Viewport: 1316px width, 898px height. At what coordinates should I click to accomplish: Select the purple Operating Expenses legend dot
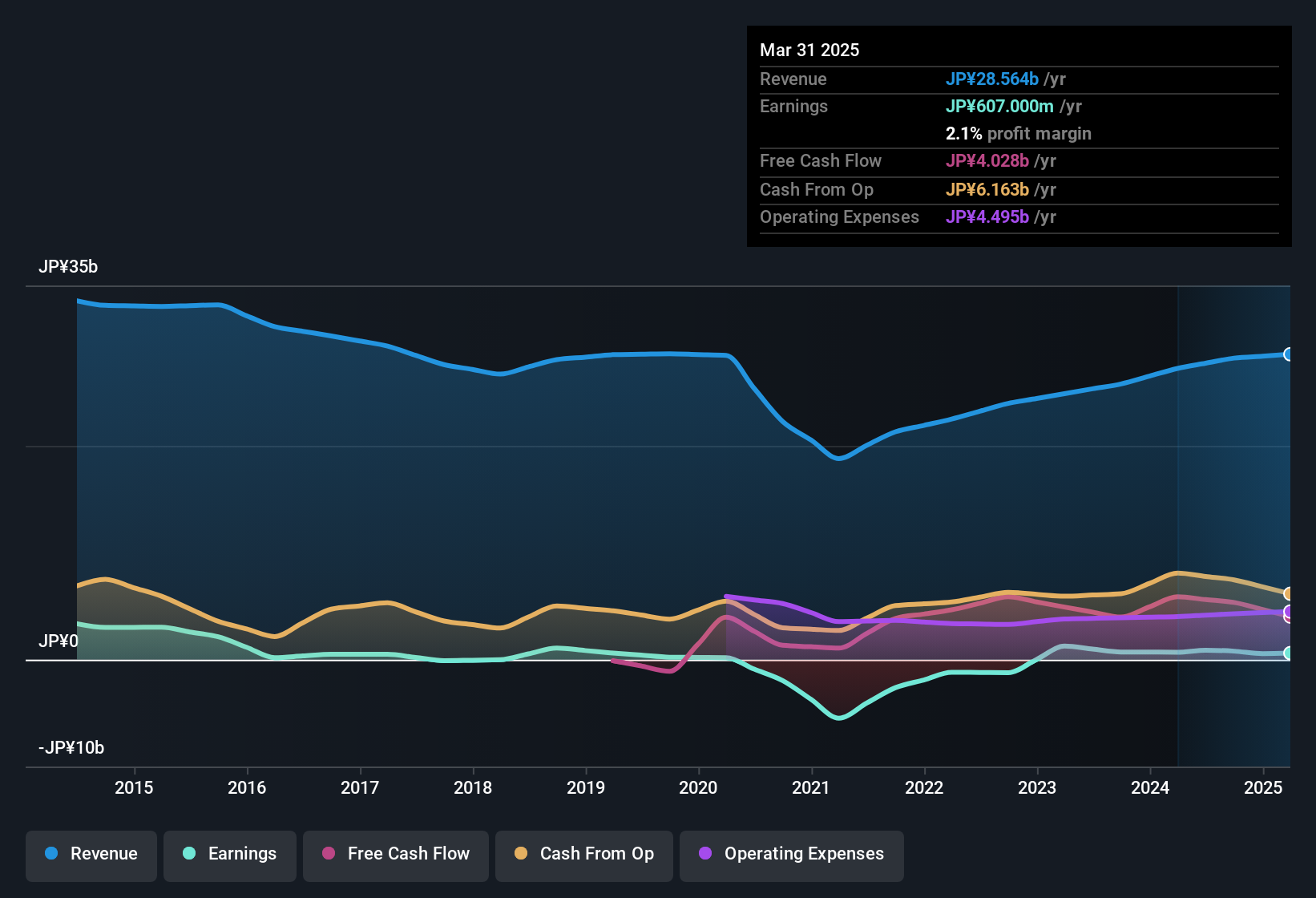click(x=705, y=854)
